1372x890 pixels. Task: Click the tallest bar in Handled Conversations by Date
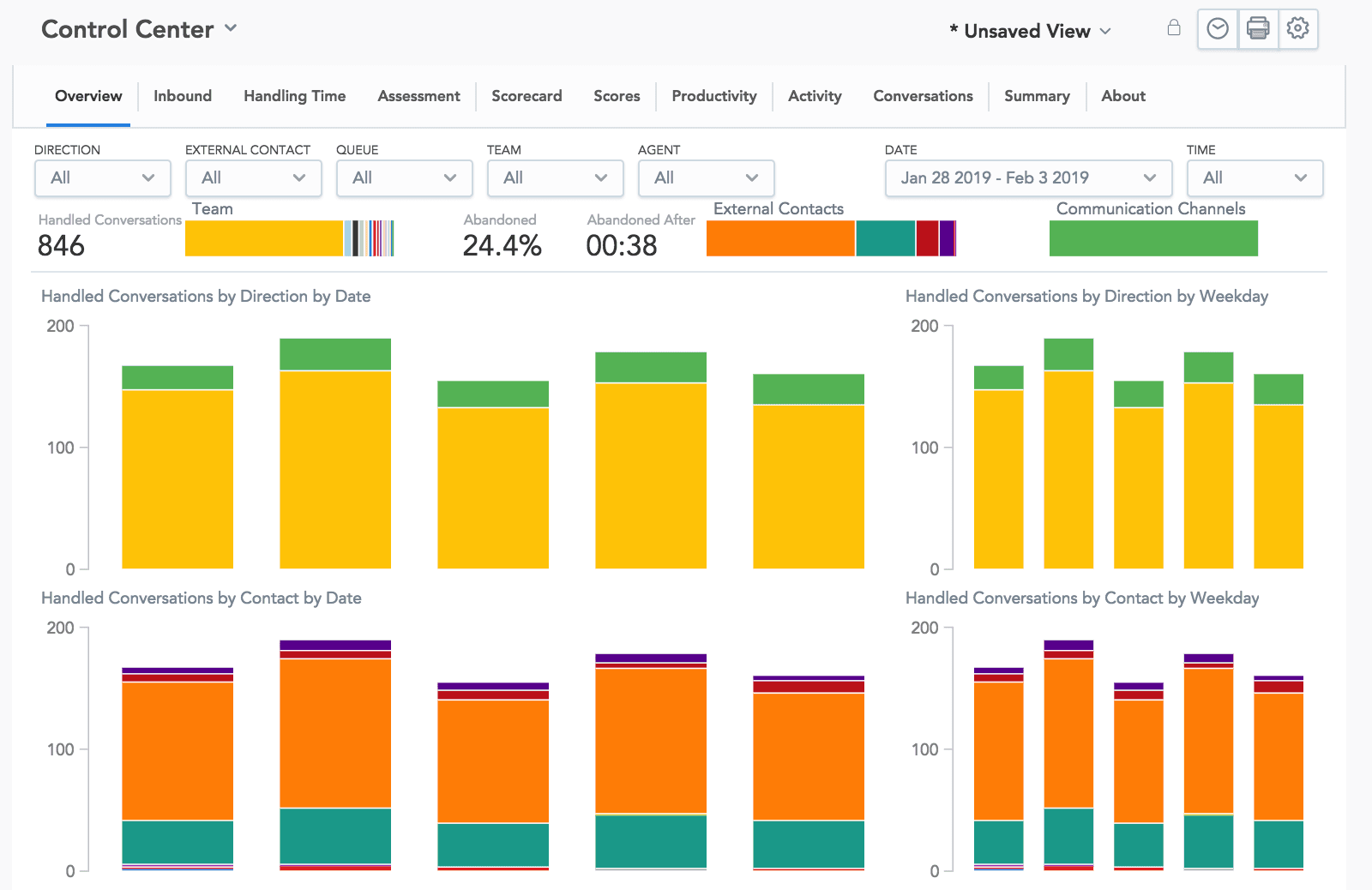pos(334,454)
